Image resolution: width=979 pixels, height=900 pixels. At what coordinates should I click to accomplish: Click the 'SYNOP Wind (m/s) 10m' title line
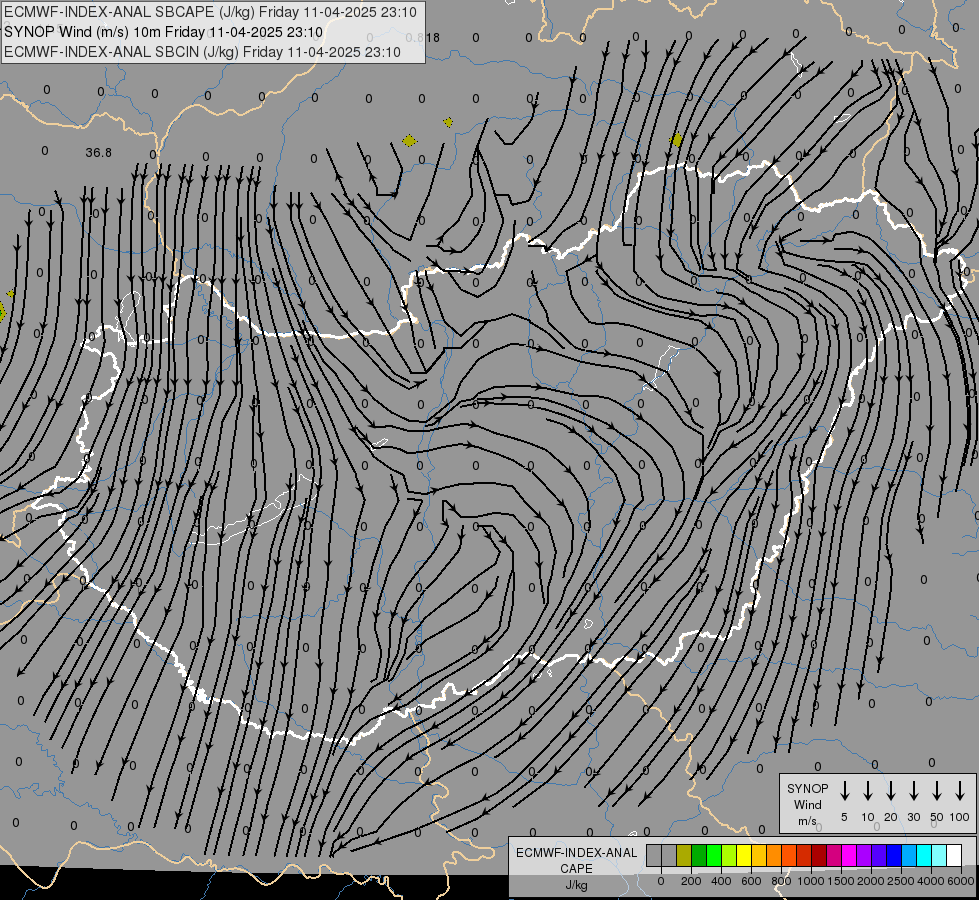coord(164,32)
